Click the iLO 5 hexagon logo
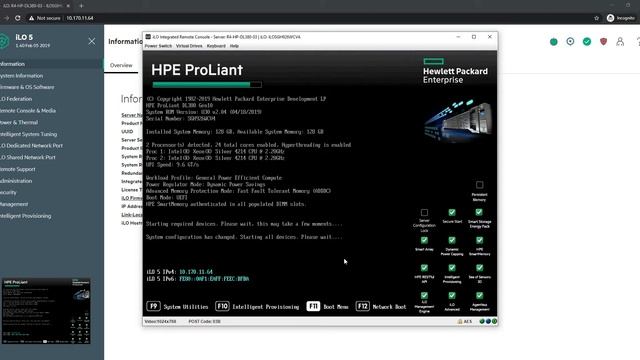 tap(4, 41)
